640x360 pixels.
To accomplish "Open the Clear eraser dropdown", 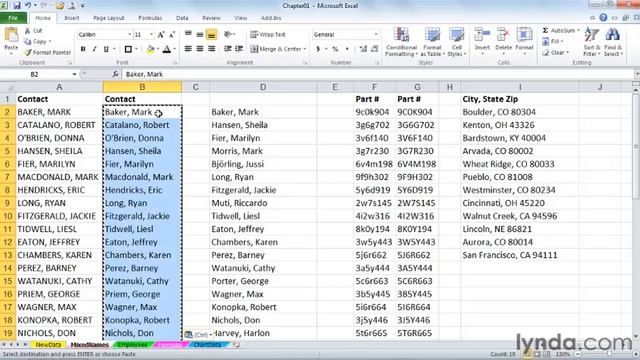I will tap(556, 53).
